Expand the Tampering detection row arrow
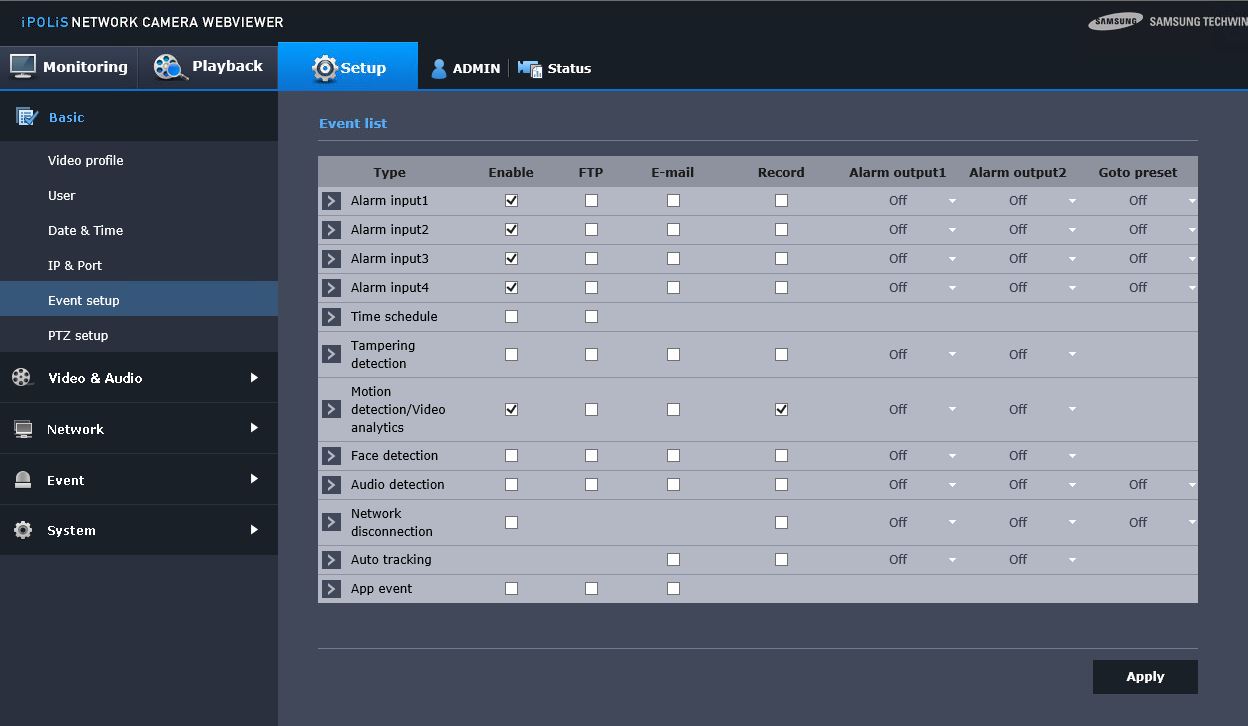 [x=332, y=354]
